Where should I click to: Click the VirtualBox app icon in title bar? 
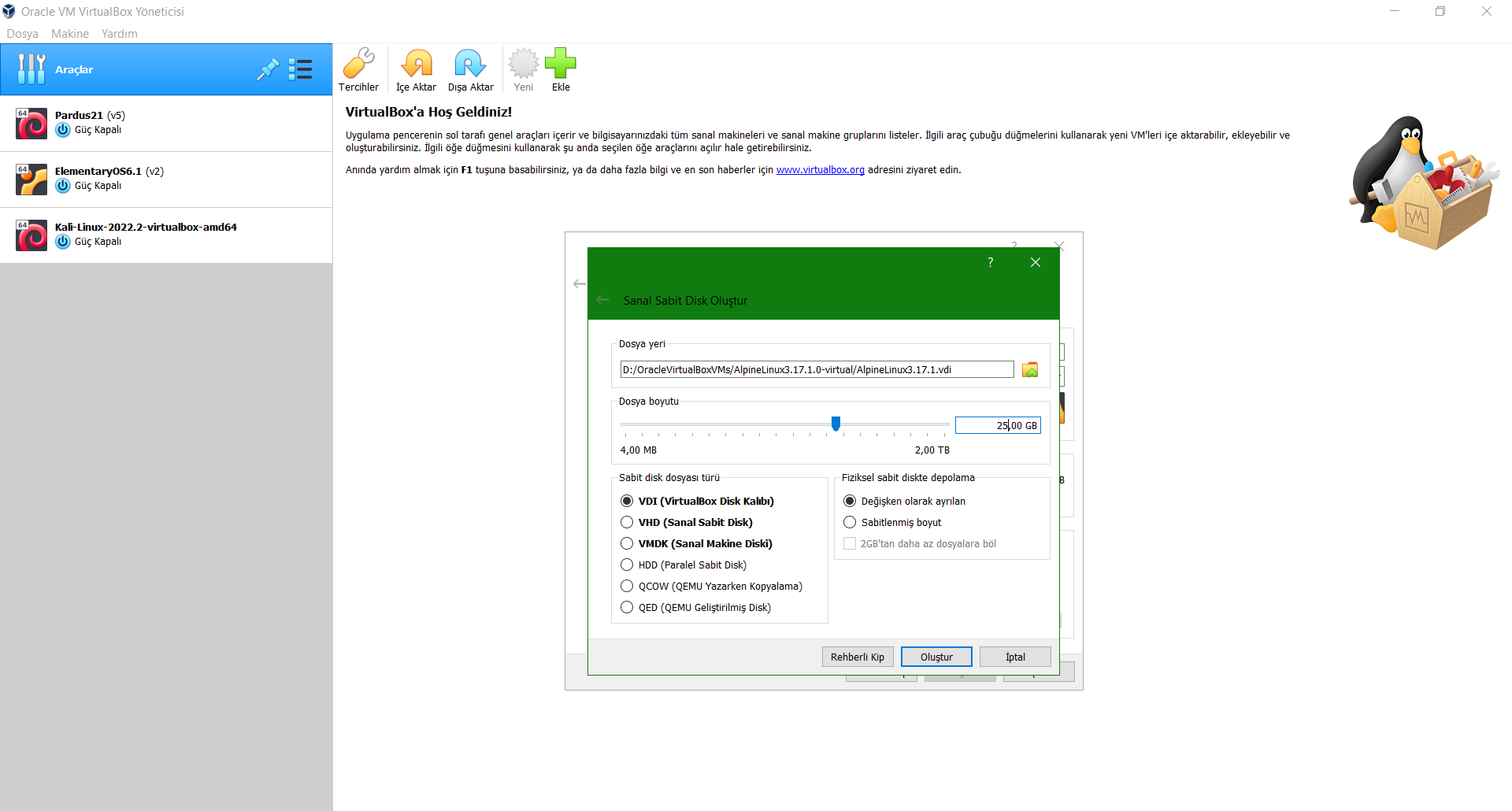[x=9, y=11]
